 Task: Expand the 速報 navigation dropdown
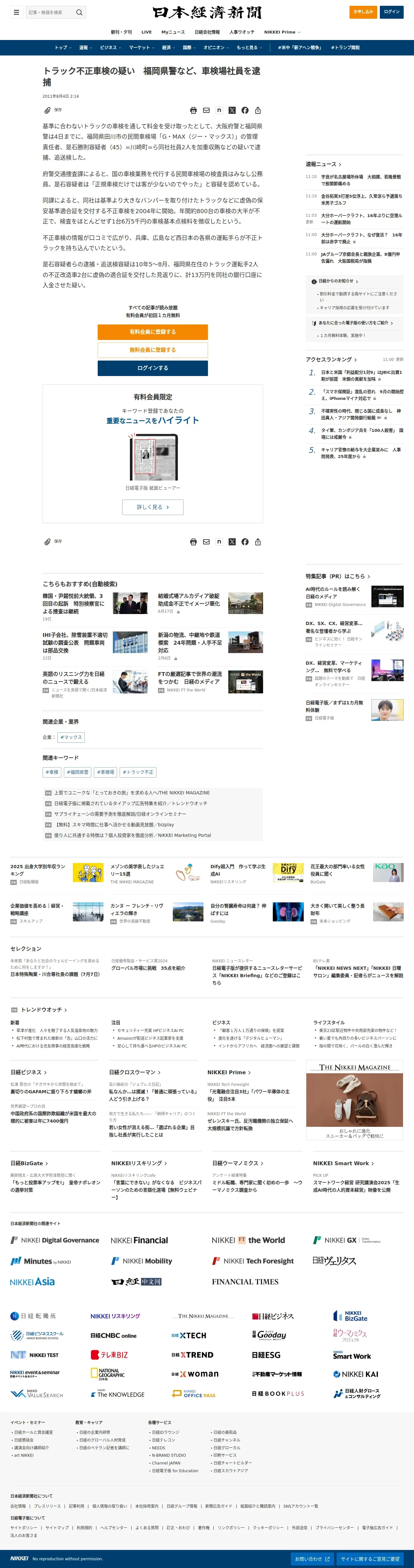click(x=85, y=47)
